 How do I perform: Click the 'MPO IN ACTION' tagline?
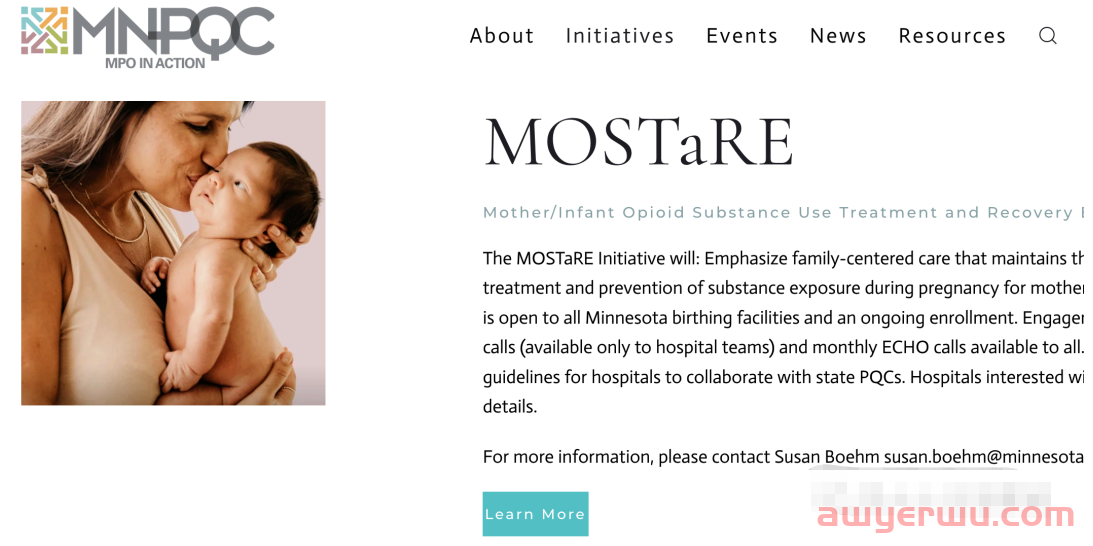(x=155, y=63)
